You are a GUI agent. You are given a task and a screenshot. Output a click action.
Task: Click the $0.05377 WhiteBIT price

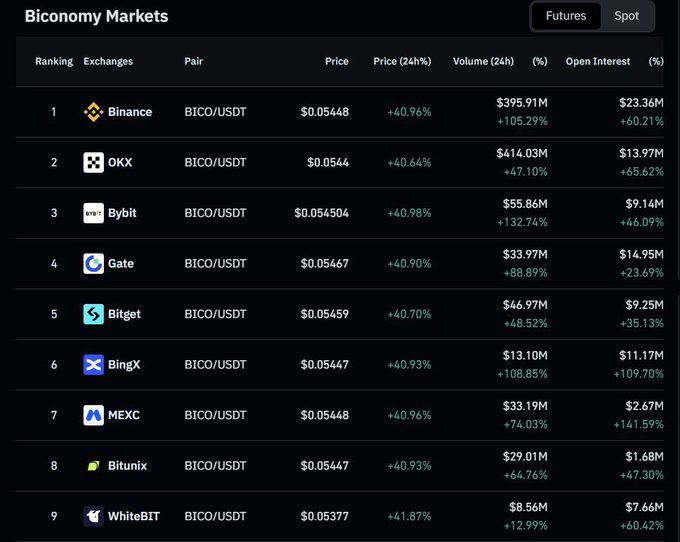325,516
